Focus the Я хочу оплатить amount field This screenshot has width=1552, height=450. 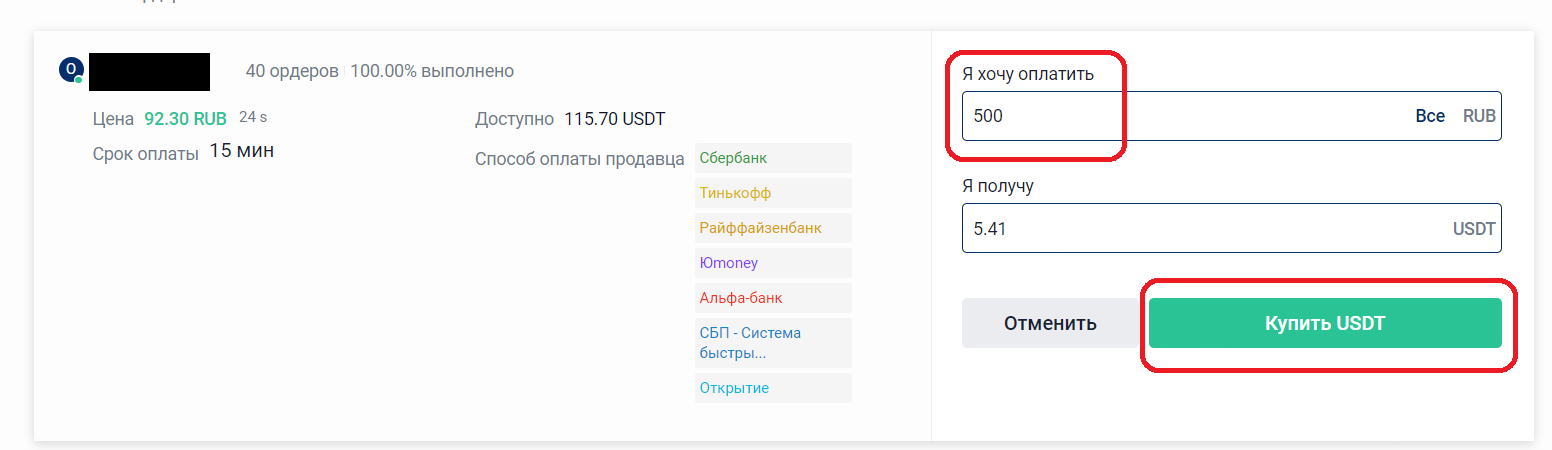(x=1180, y=116)
